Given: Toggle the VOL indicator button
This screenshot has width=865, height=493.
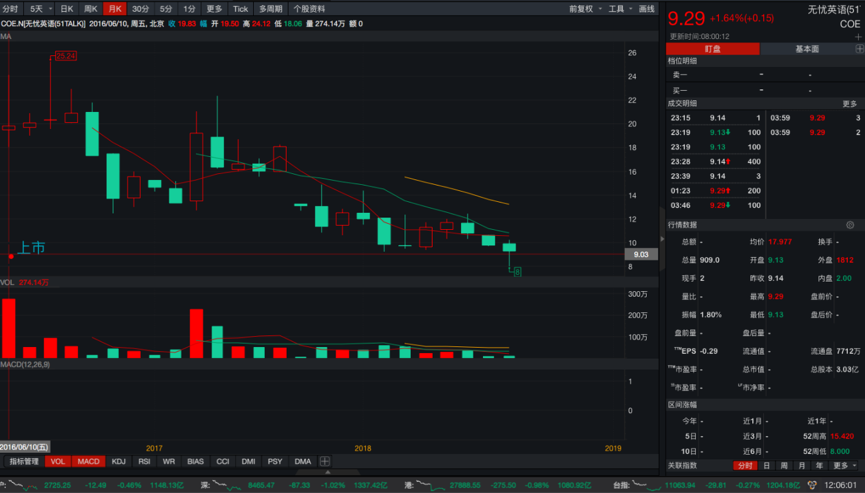Looking at the screenshot, I should [58, 461].
